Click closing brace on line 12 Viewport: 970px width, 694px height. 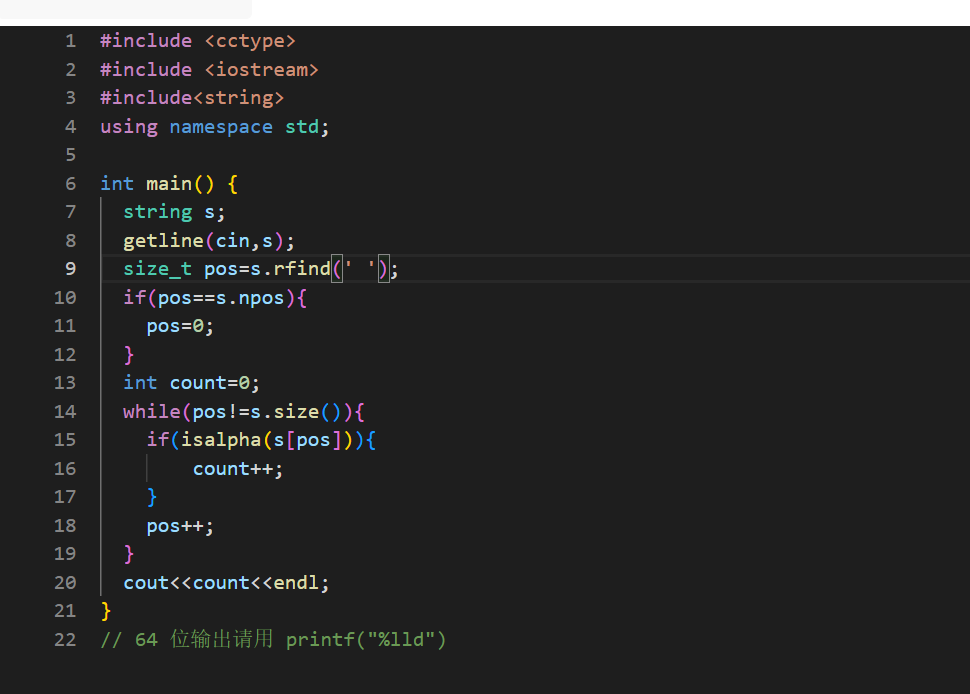(129, 354)
